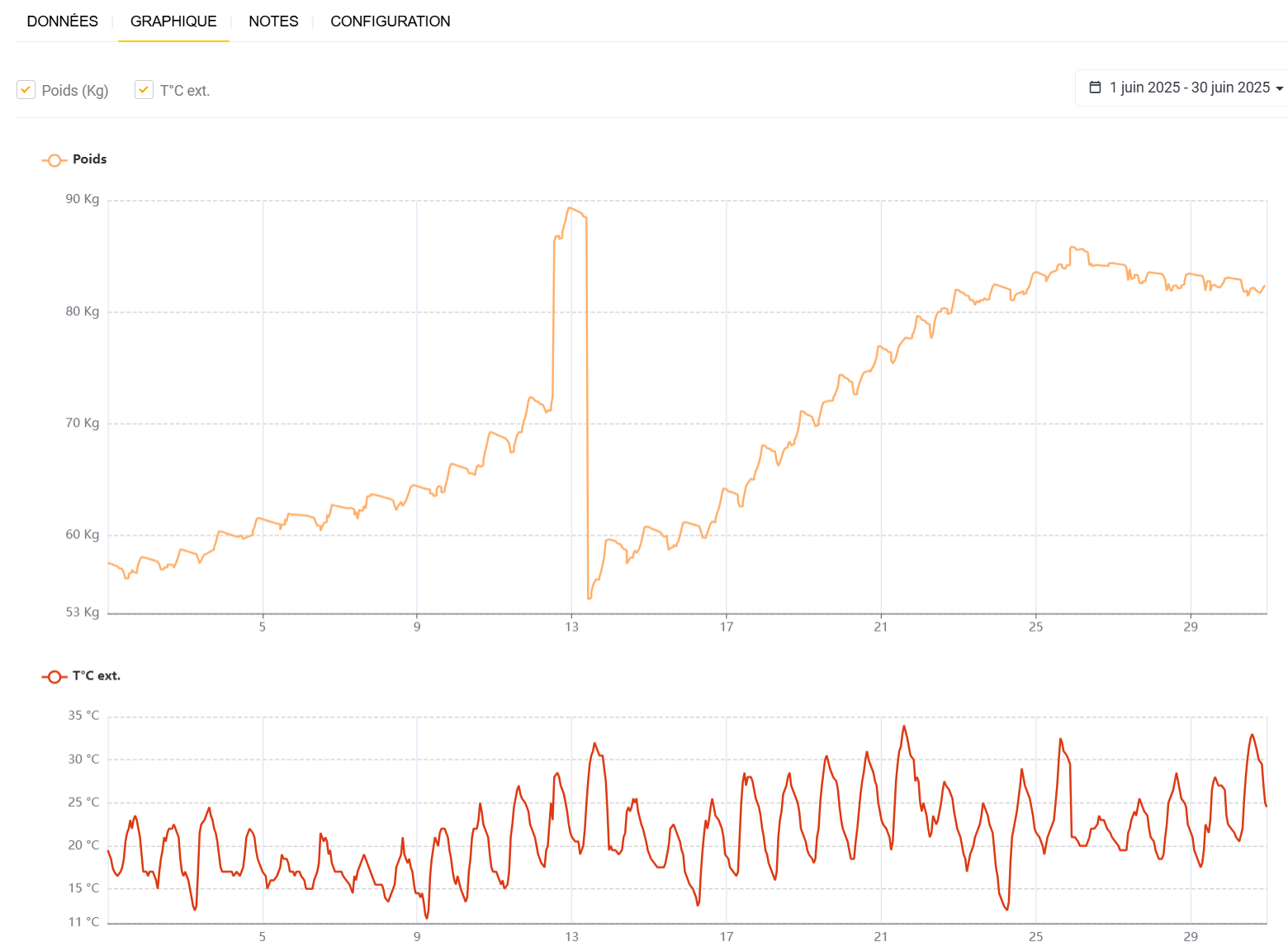
Task: Switch to the DONNÉES tab
Action: [x=63, y=21]
